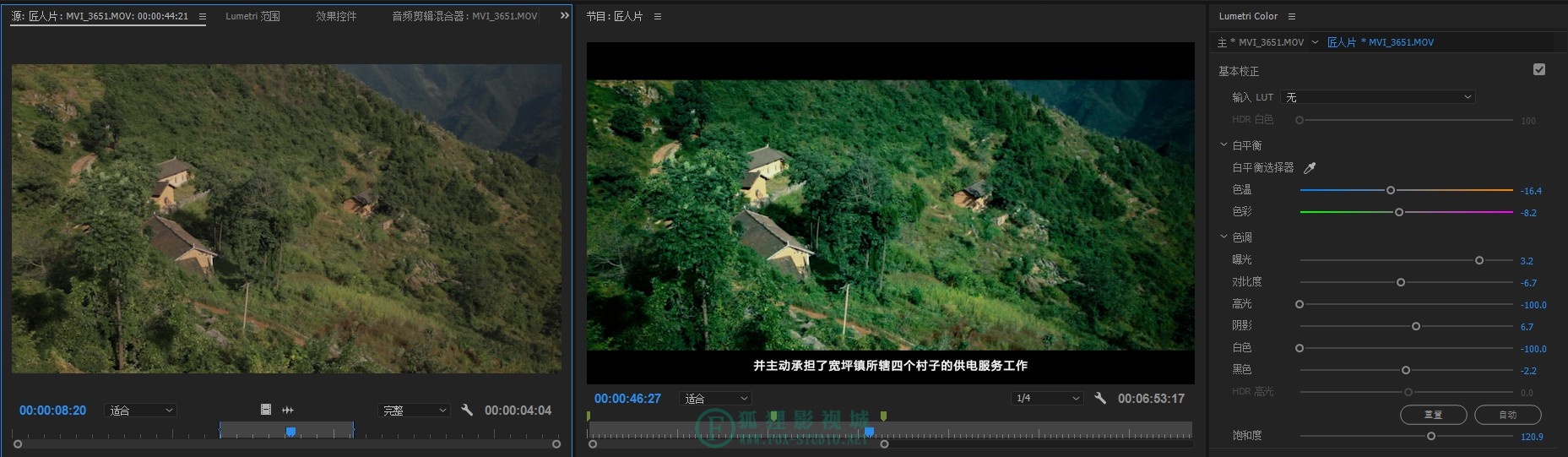Click the last green marker on Program ruler

click(x=883, y=416)
